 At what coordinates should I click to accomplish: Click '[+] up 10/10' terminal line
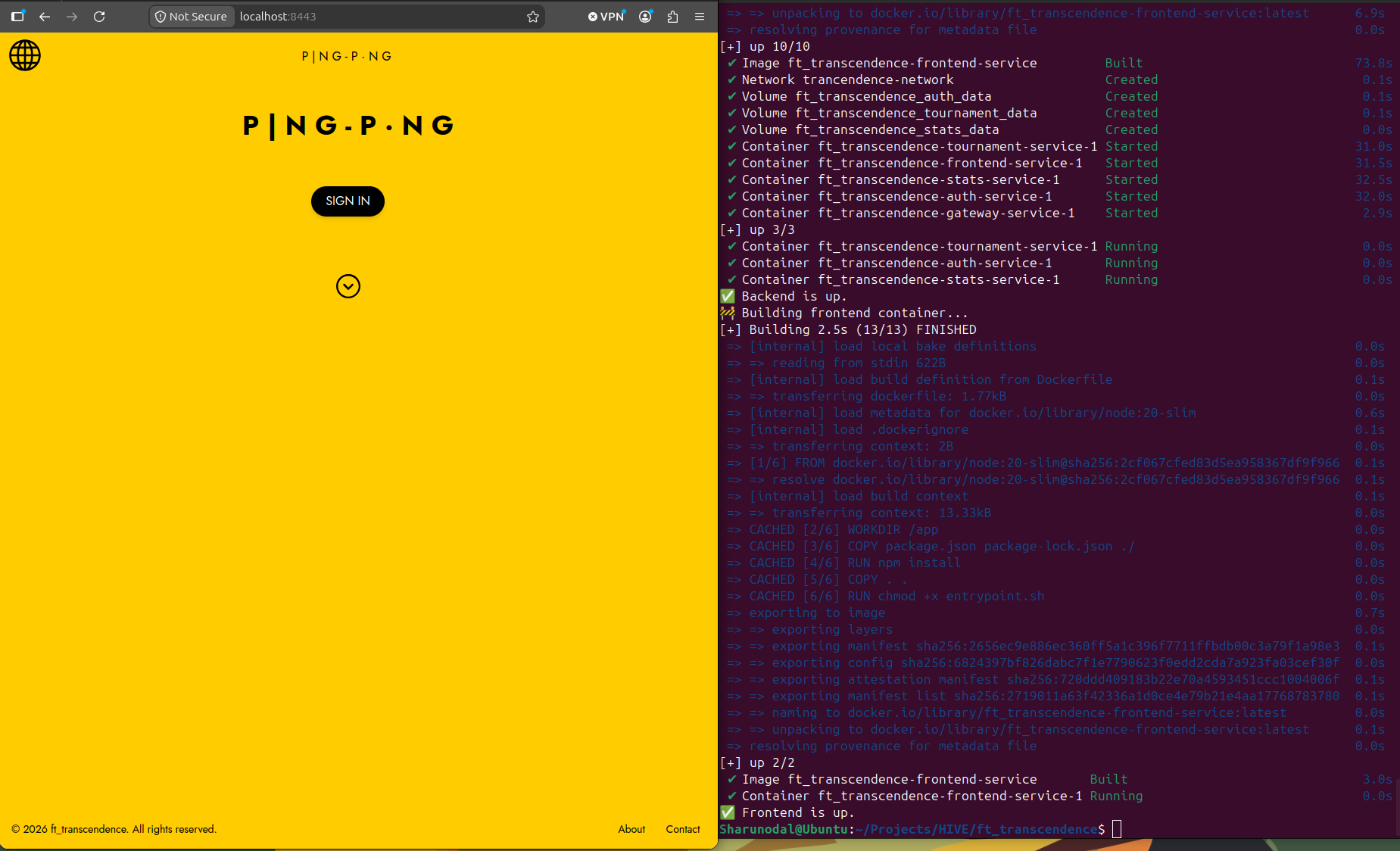[765, 46]
